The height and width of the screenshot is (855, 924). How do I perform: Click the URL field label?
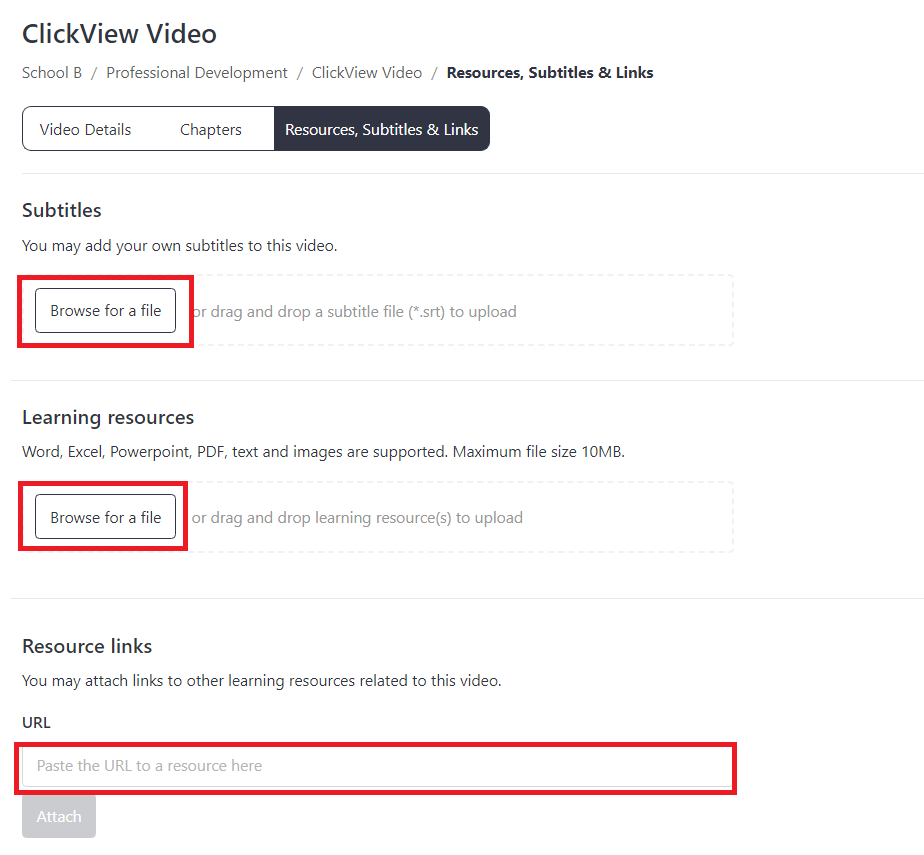point(36,722)
